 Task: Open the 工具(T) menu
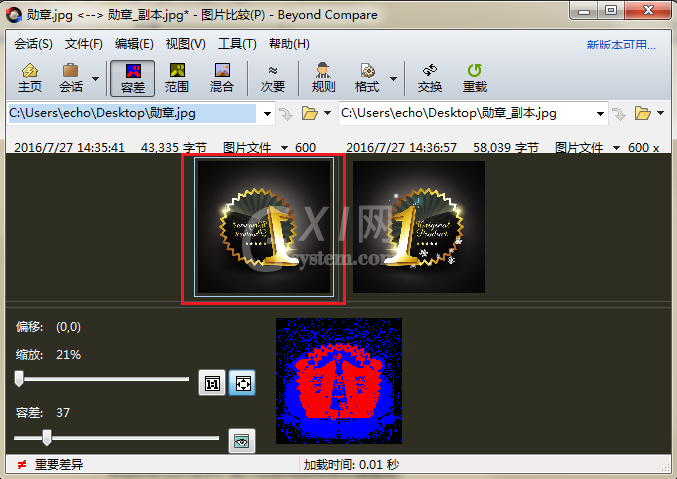click(x=237, y=44)
